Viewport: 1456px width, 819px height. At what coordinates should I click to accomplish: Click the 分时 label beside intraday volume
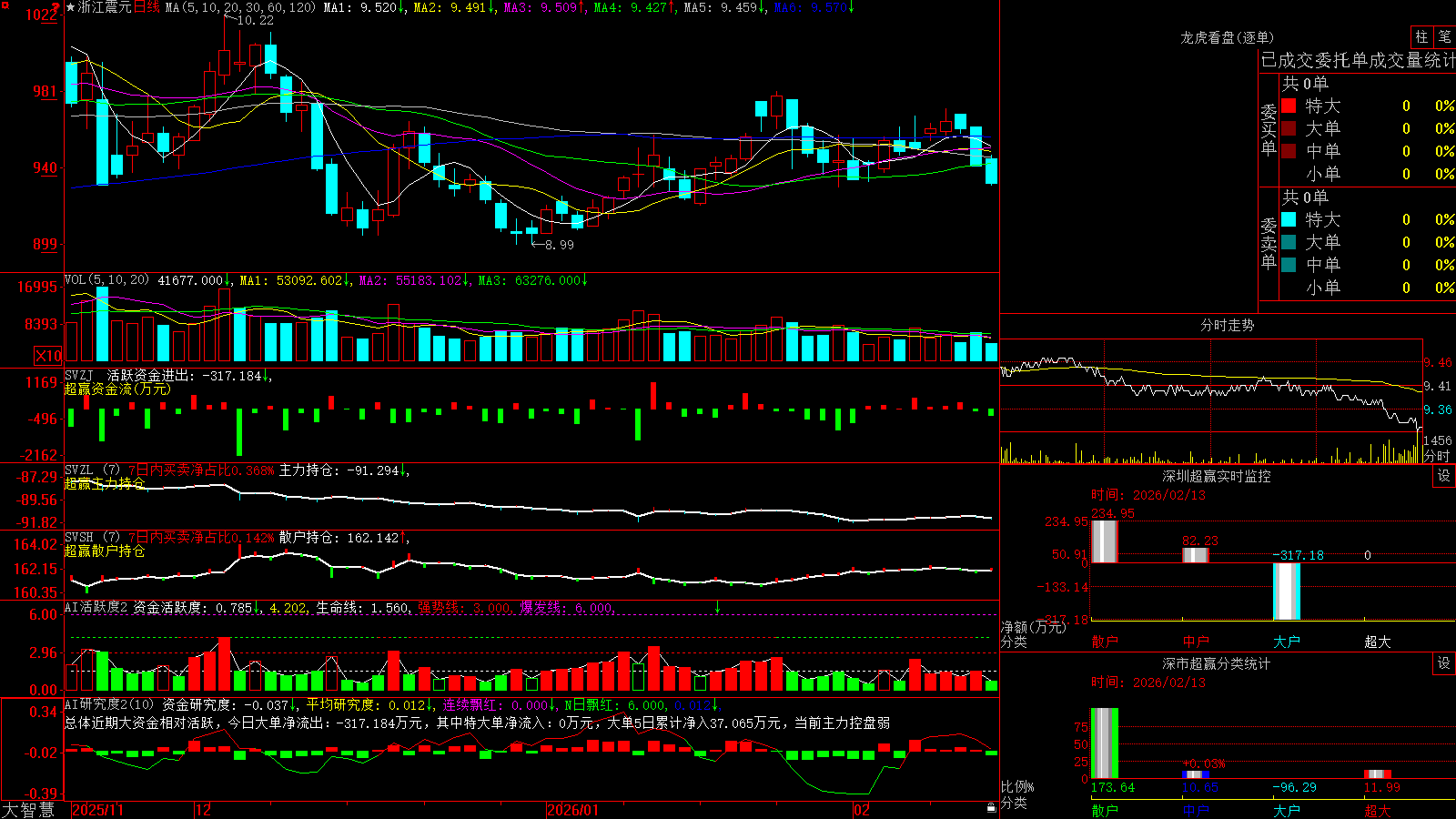point(1437,455)
